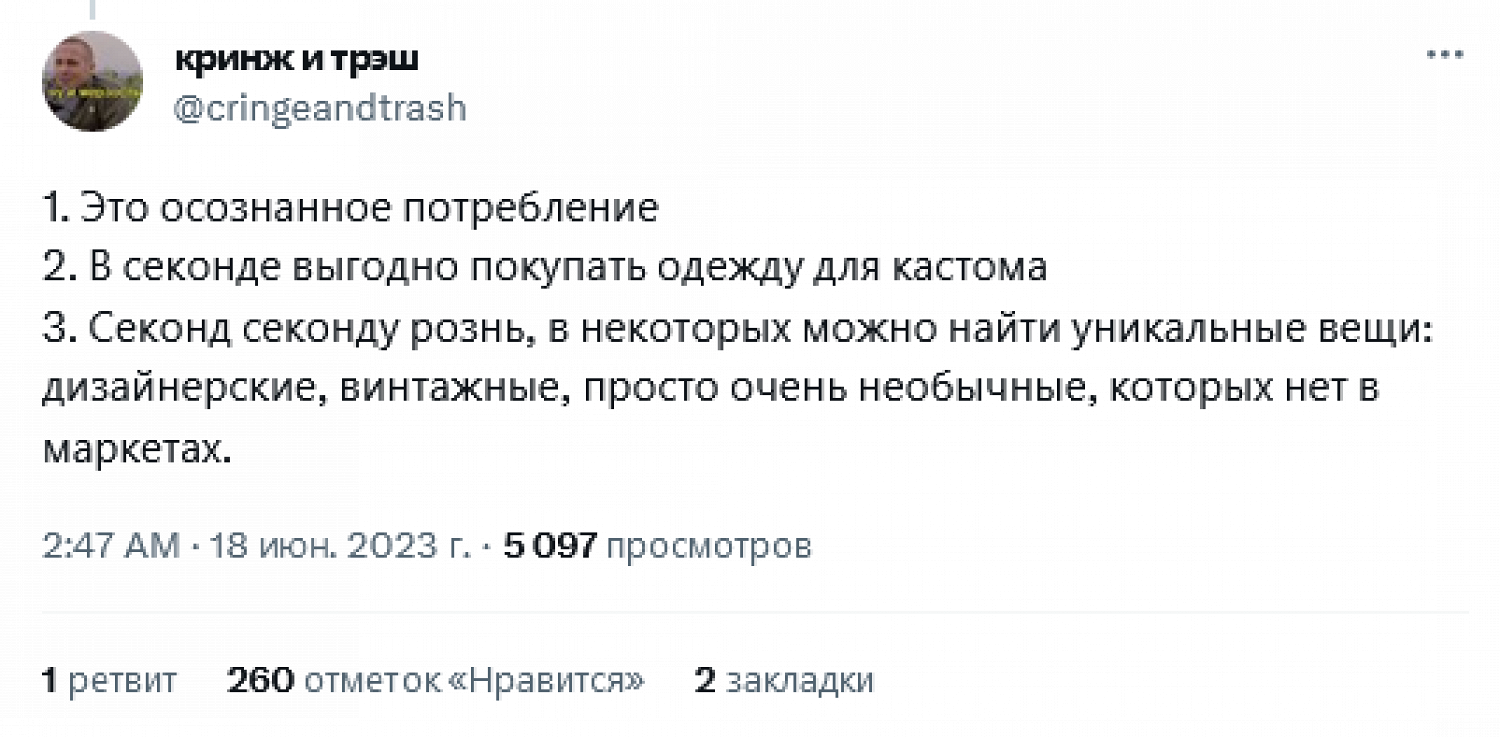Open the 2:47 AM timestamp link
The image size is (1500, 737).
coord(111,546)
